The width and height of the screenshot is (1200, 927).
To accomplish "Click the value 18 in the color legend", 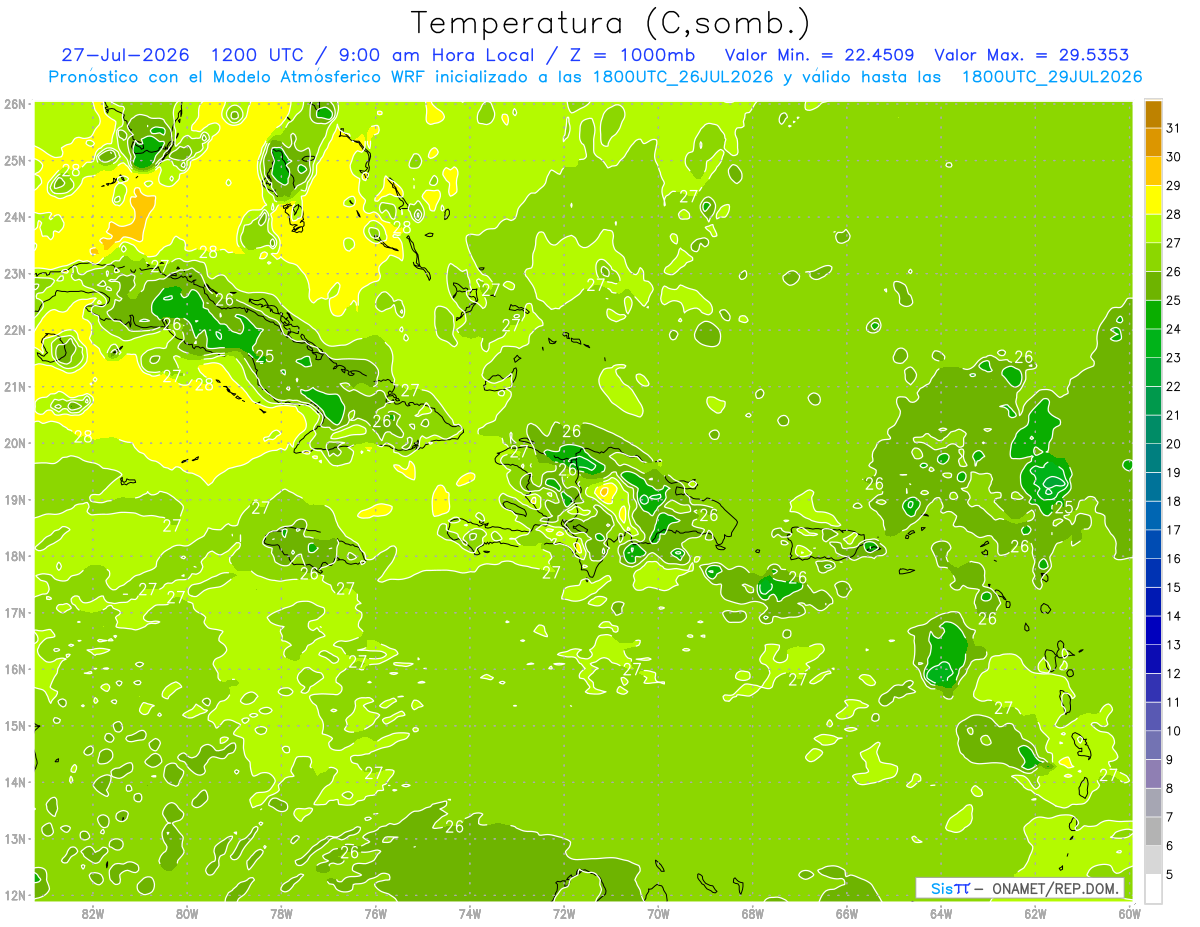I will click(1174, 501).
